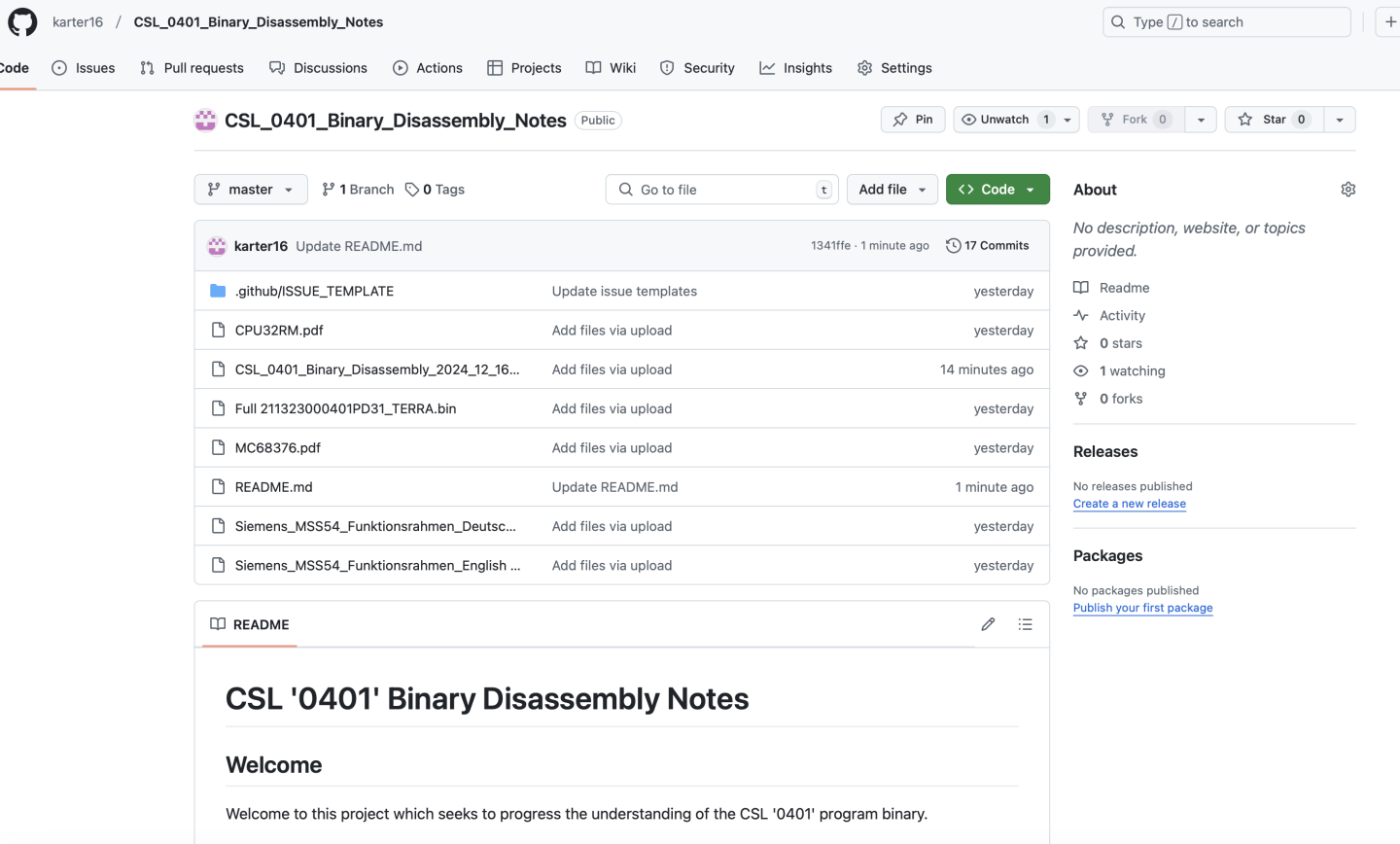Viewport: 1400px width, 844px height.
Task: Fork the repository
Action: (1136, 120)
